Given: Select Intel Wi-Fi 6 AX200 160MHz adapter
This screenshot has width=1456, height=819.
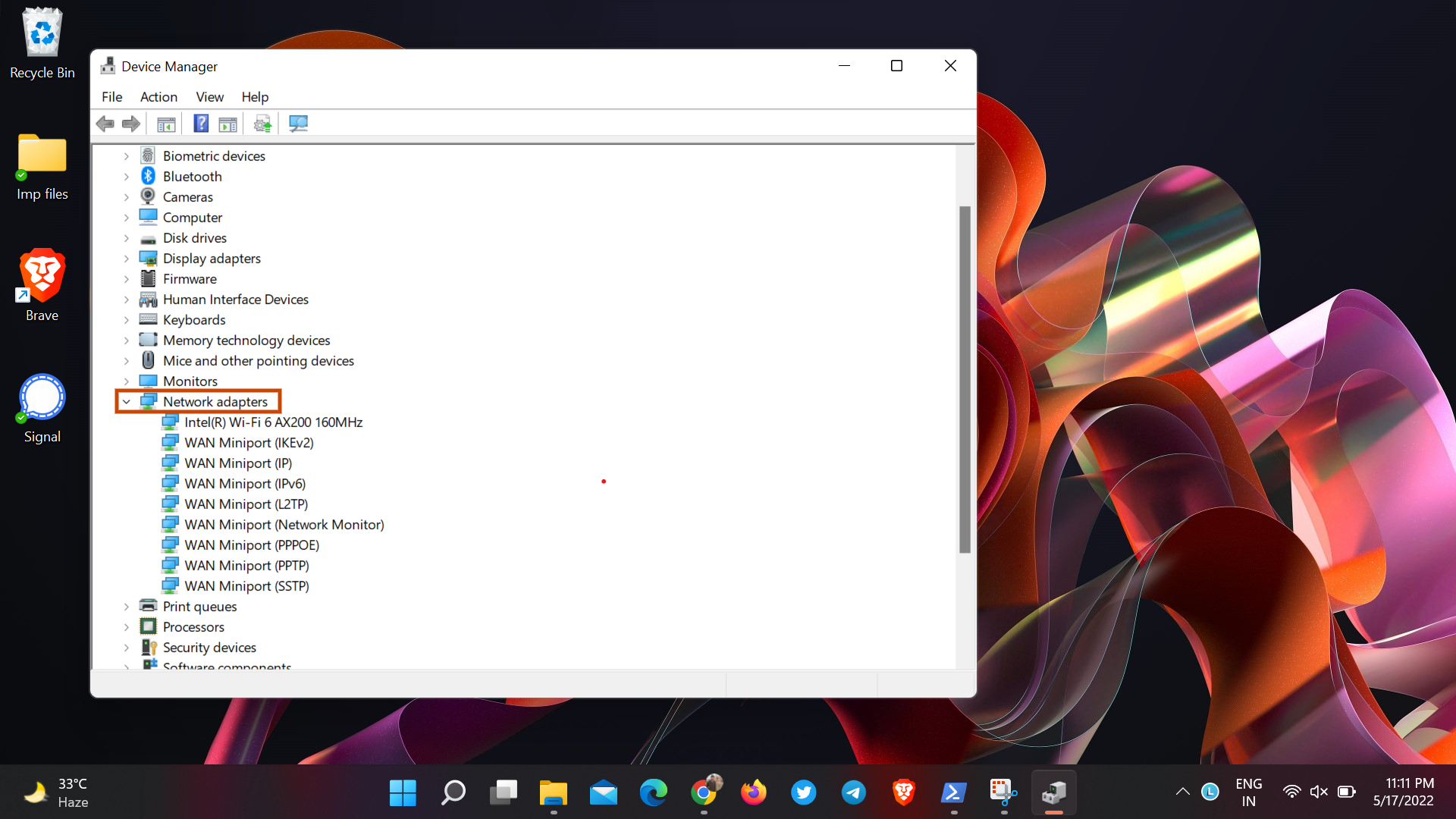Looking at the screenshot, I should pos(272,422).
